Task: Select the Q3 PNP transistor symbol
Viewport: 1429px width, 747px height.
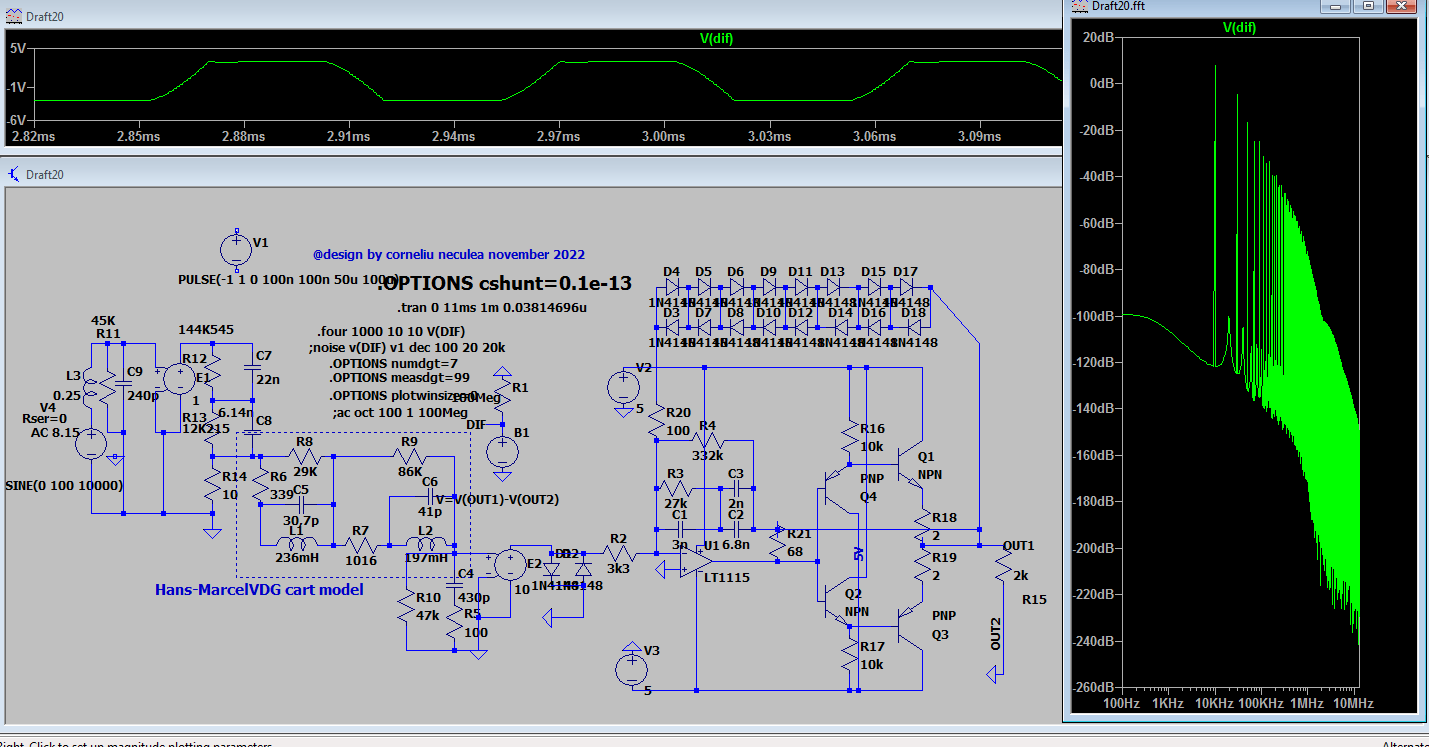Action: point(912,627)
